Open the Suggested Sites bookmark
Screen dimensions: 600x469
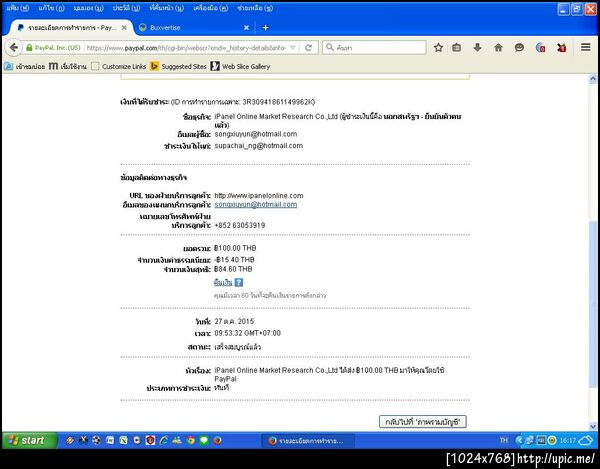pos(178,67)
